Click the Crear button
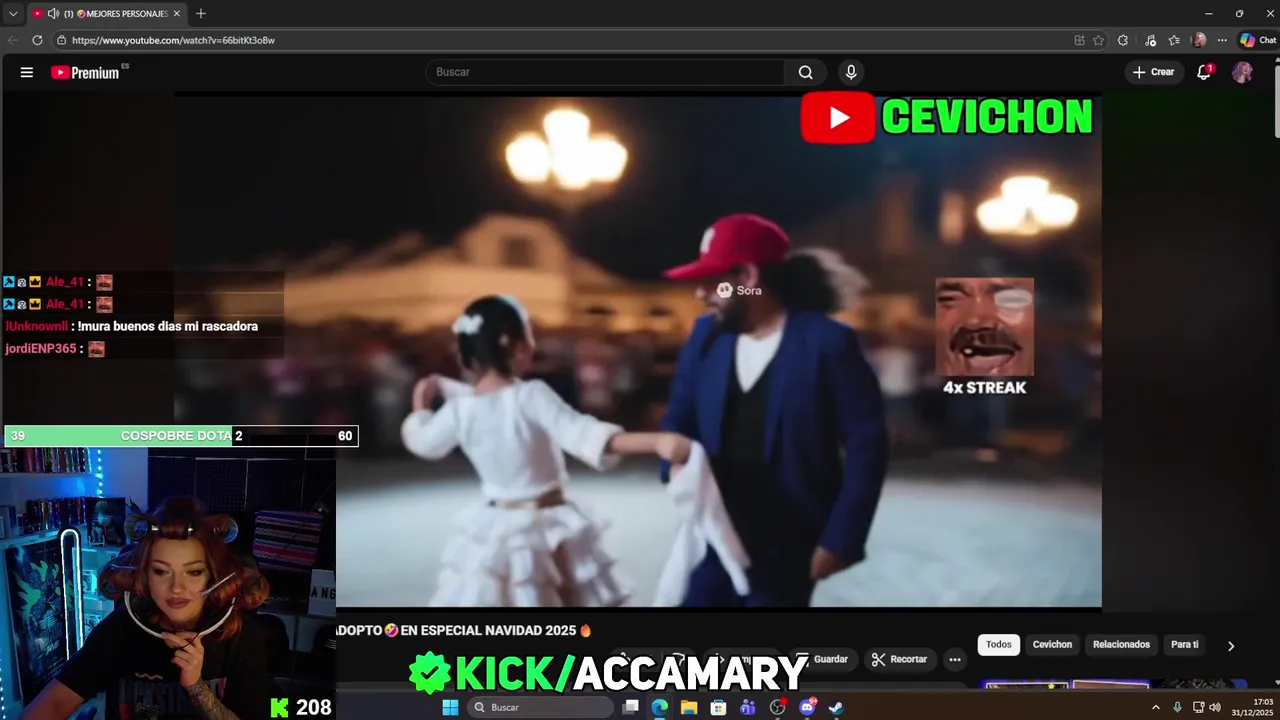The width and height of the screenshot is (1280, 720). coord(1153,72)
